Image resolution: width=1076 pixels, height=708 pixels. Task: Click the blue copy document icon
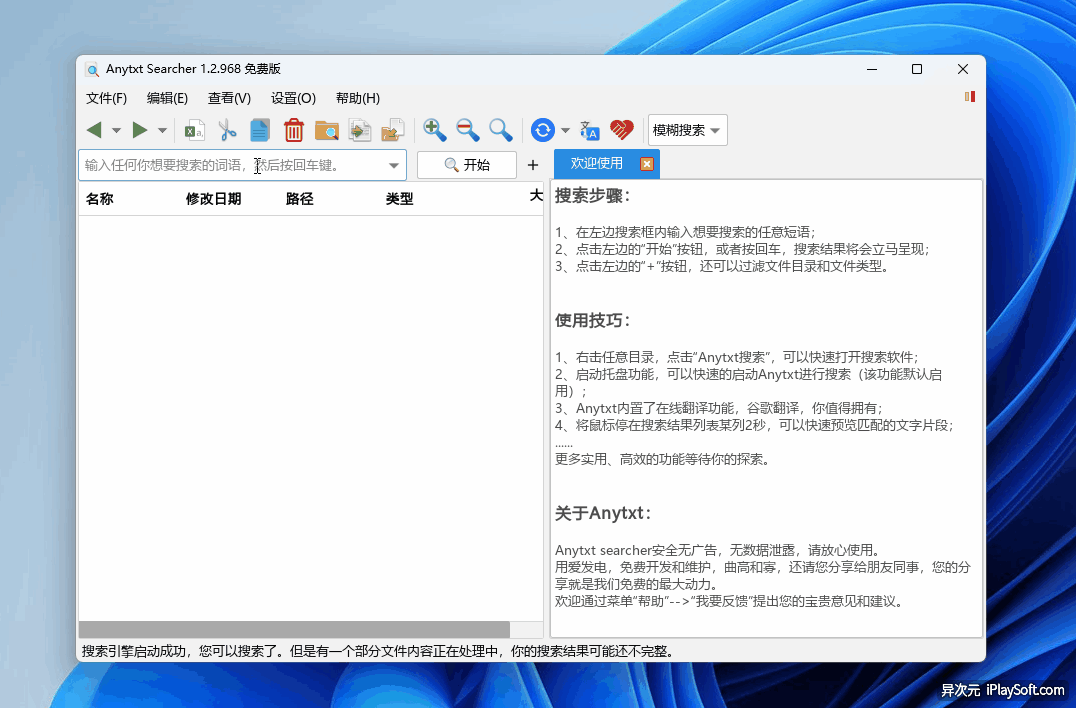click(260, 130)
